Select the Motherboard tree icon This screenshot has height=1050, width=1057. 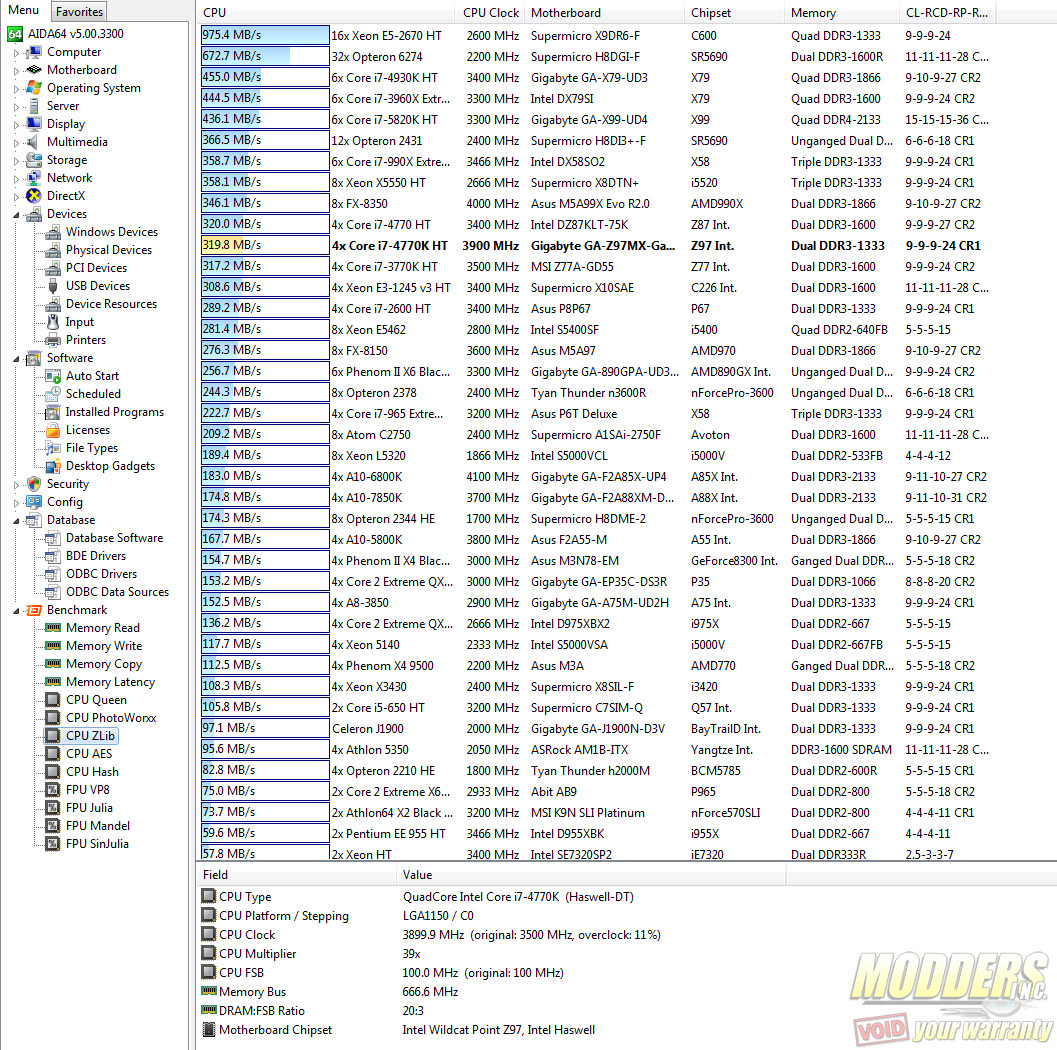coord(34,70)
